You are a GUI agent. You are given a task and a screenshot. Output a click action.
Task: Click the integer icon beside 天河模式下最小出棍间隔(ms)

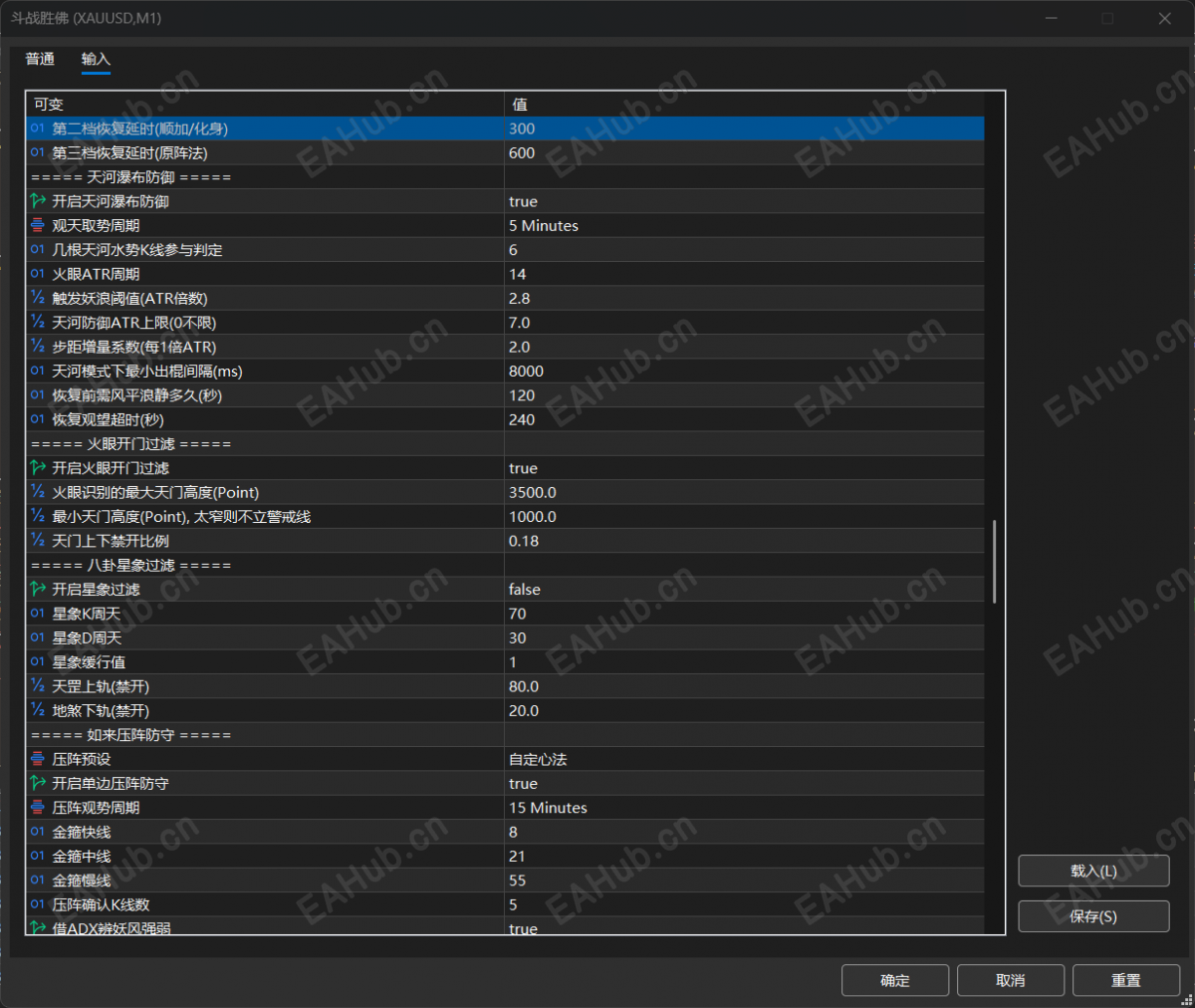coord(38,371)
